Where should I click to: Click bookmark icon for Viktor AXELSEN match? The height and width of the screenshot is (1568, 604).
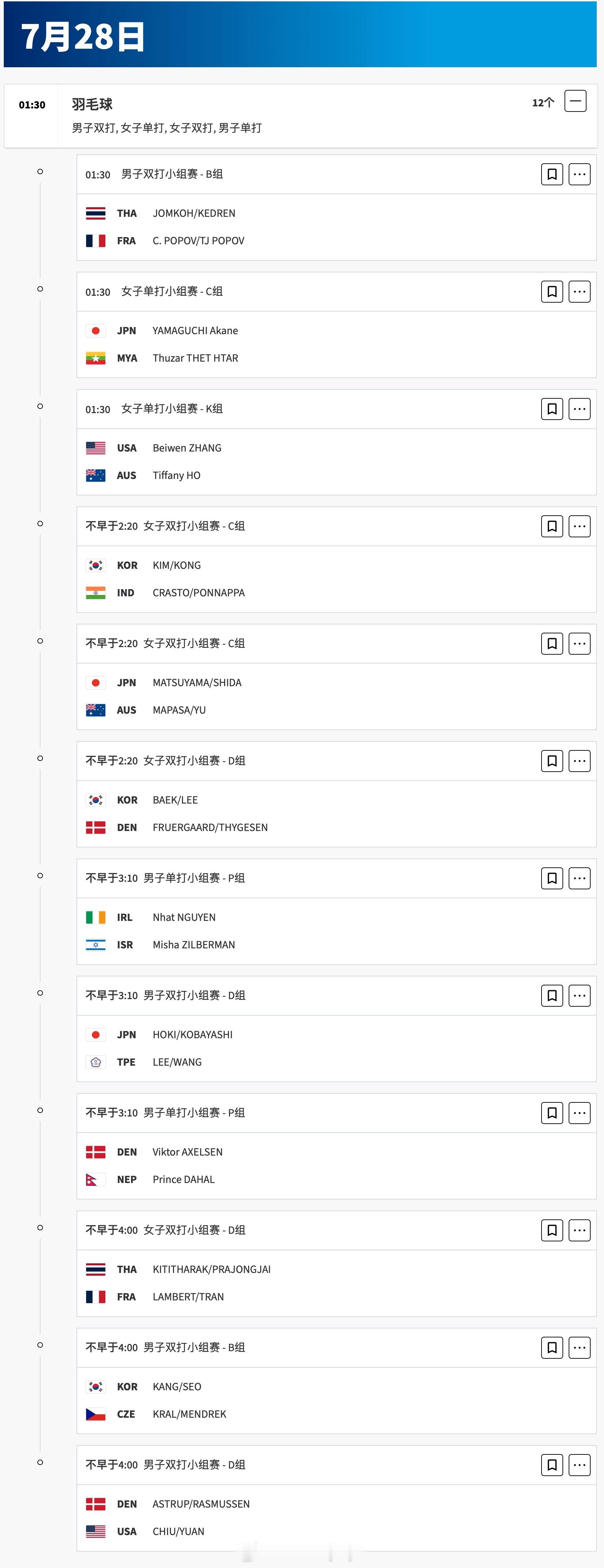pos(551,1113)
